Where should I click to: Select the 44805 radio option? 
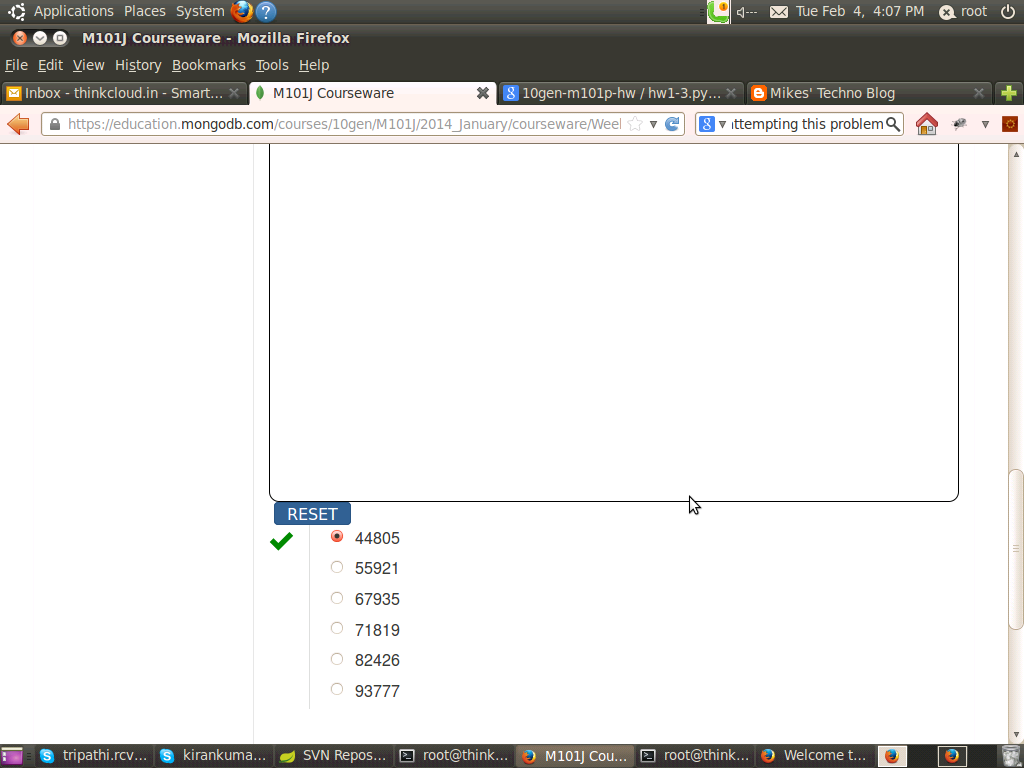(x=337, y=536)
